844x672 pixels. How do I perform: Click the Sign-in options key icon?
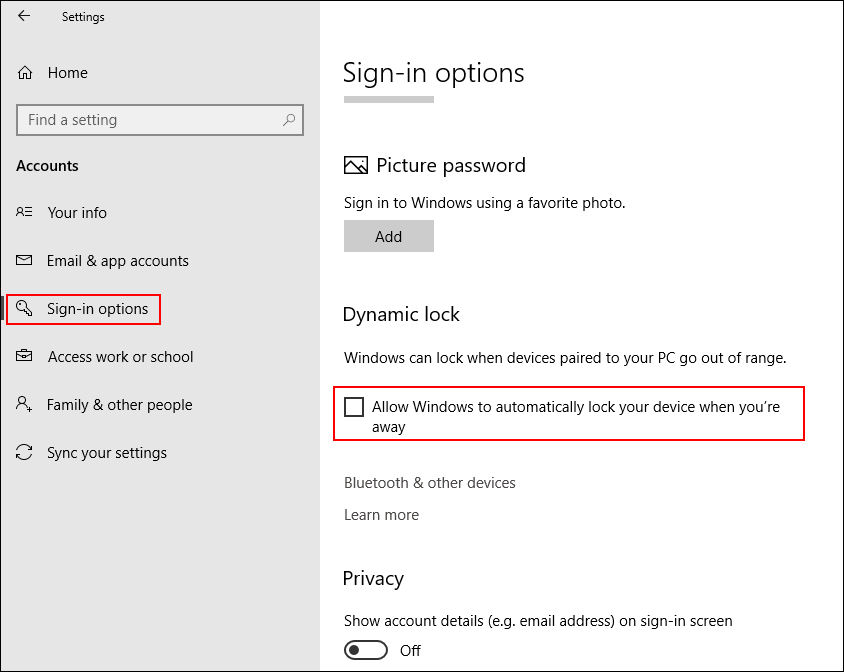[x=24, y=309]
